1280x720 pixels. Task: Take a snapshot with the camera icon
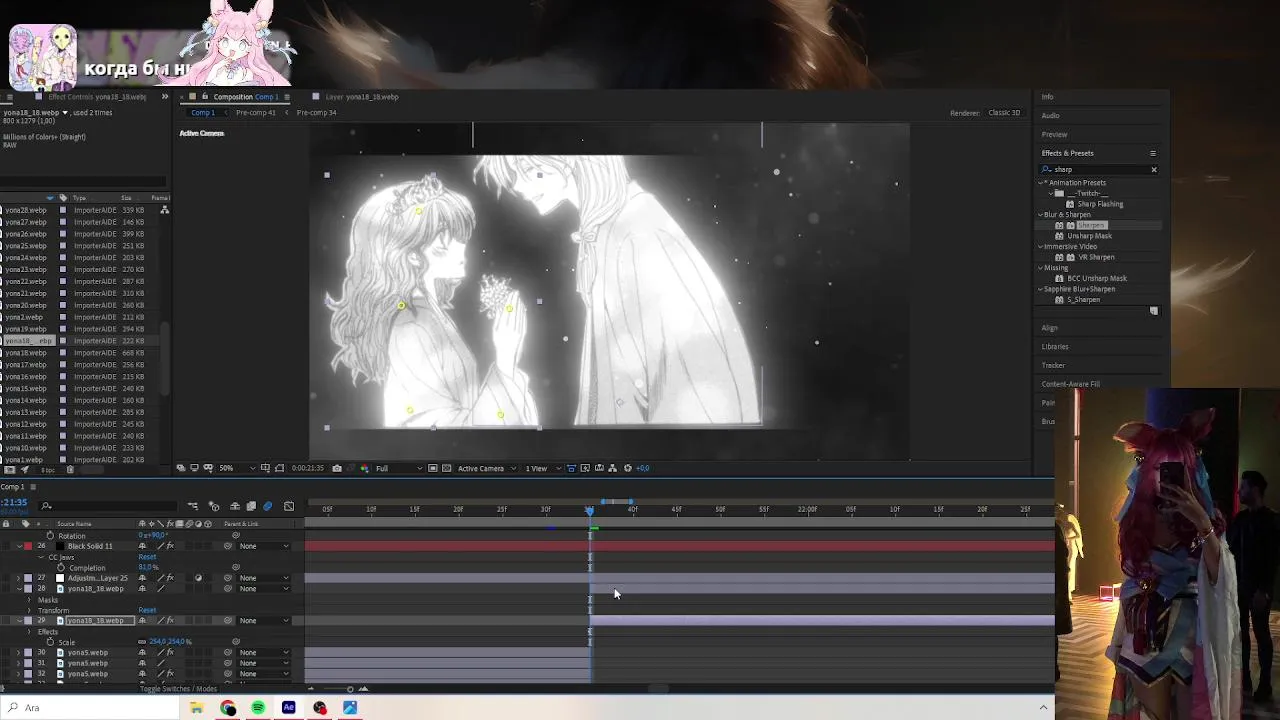(337, 468)
